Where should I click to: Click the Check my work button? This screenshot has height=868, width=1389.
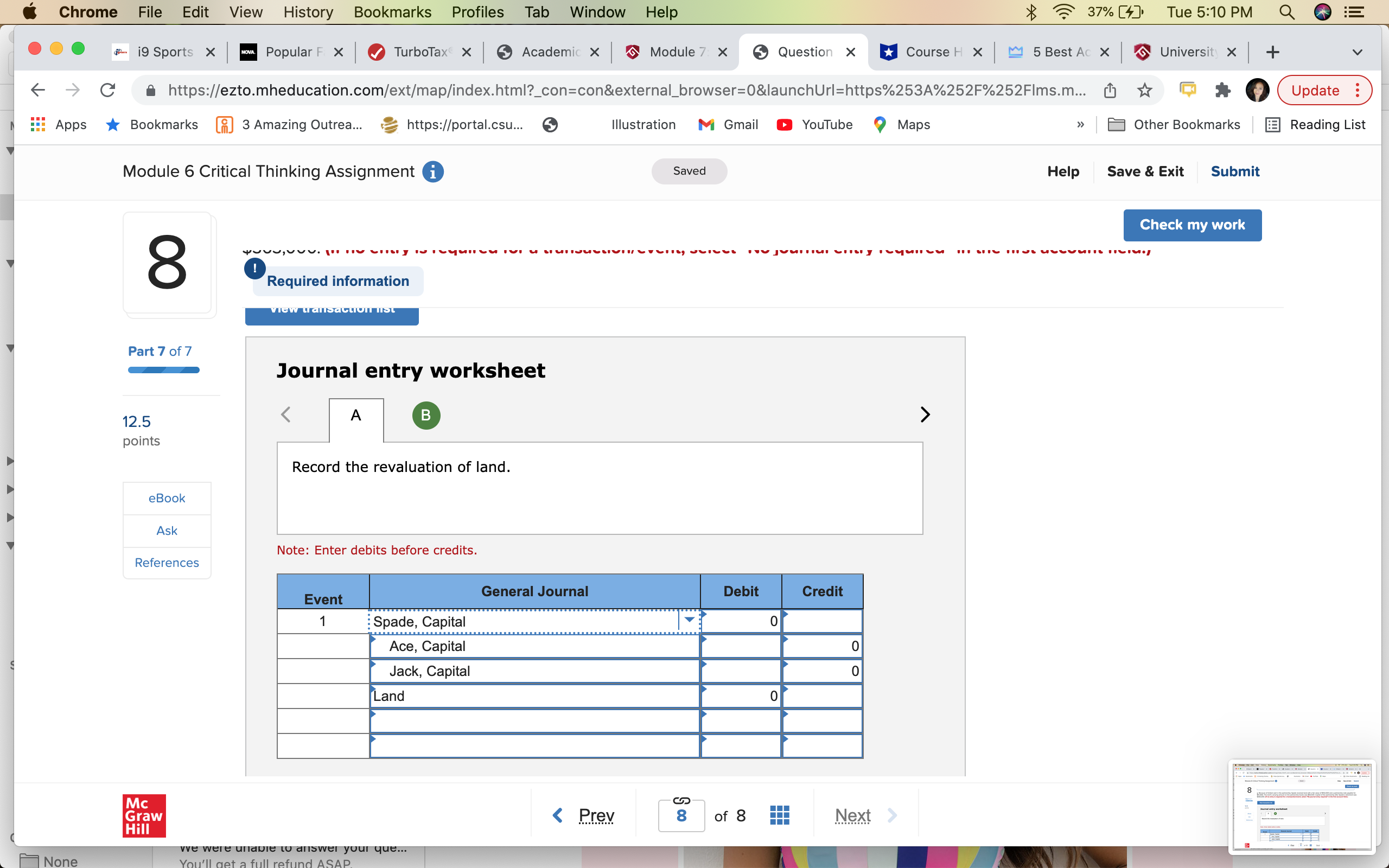point(1192,225)
